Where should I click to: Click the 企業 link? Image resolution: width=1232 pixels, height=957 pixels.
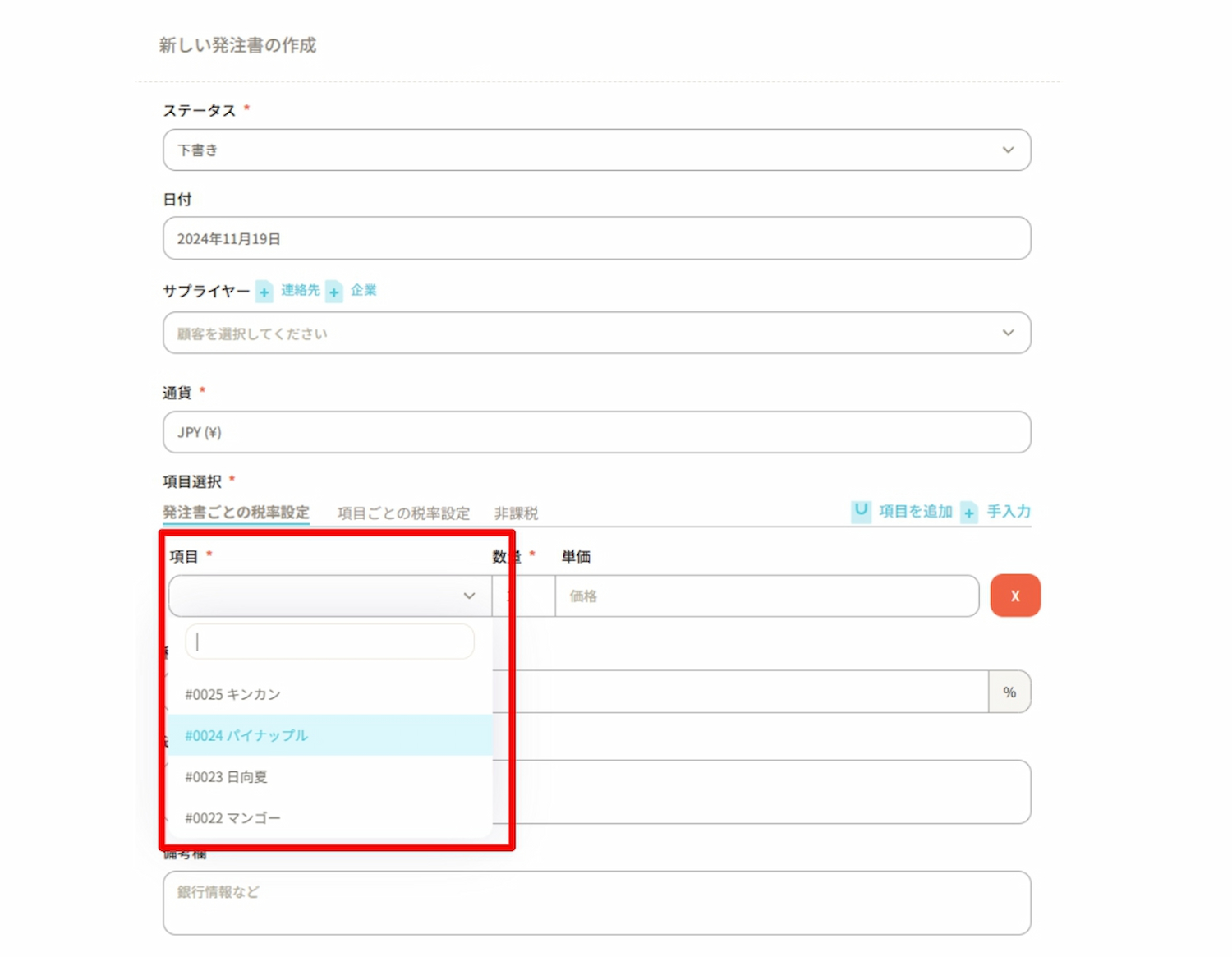[x=364, y=290]
